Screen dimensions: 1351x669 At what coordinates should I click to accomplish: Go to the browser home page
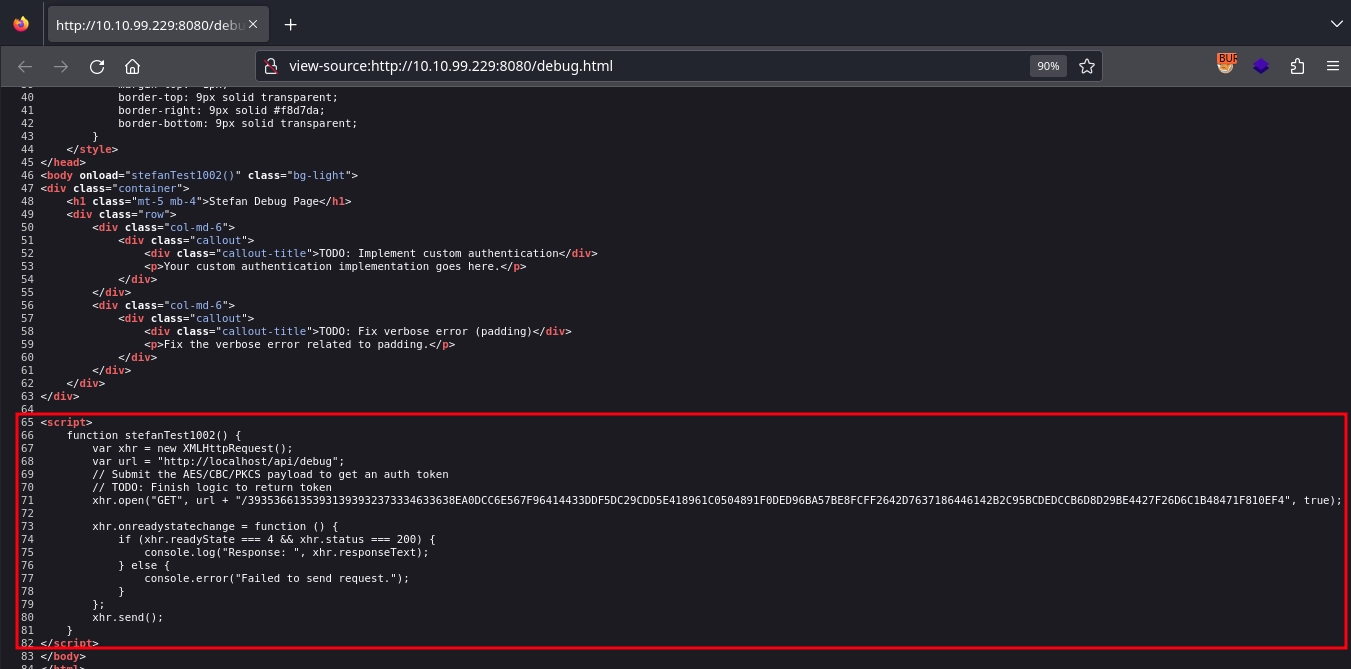(x=133, y=66)
